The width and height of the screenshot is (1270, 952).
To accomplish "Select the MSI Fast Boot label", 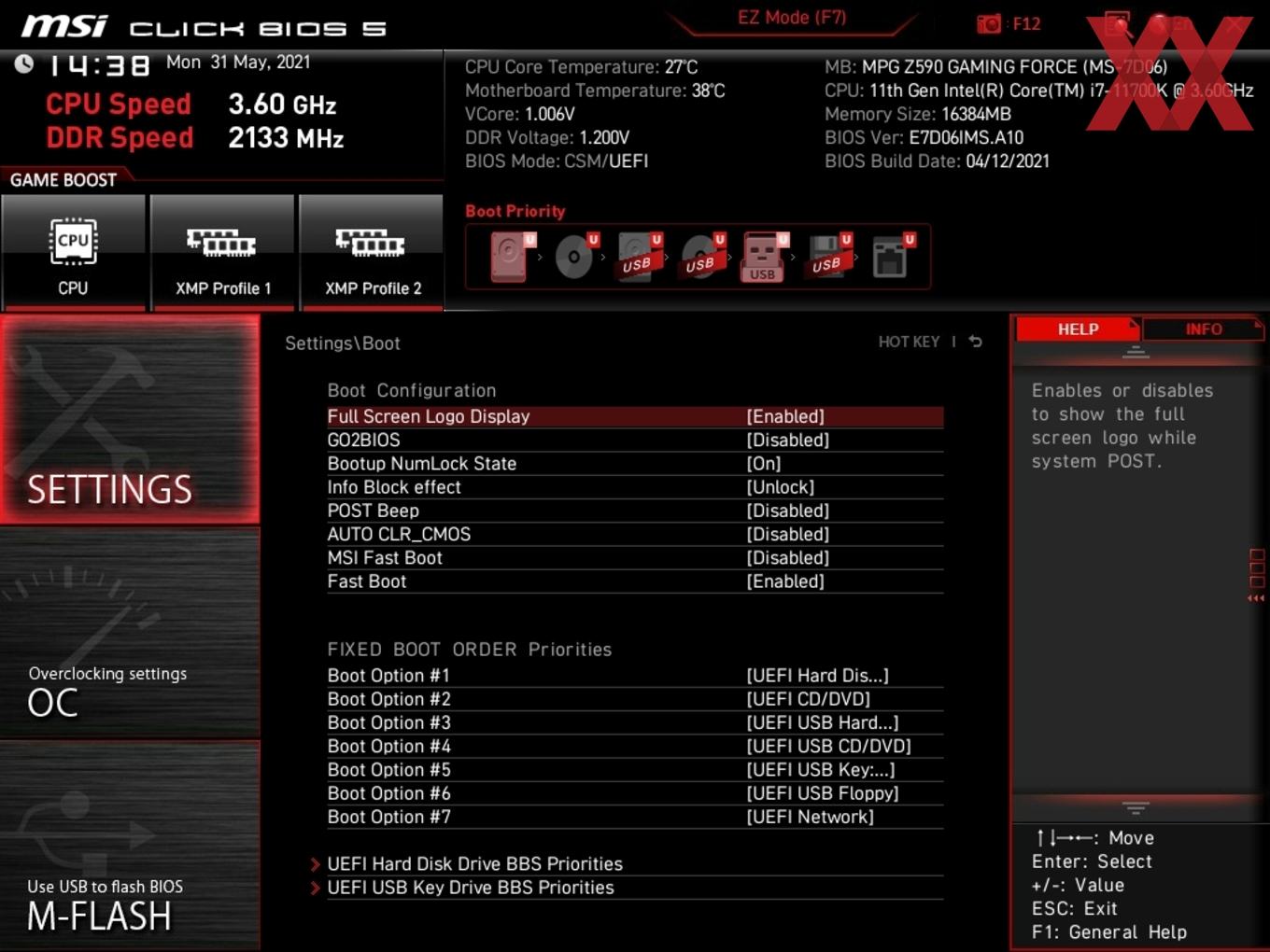I will [385, 557].
